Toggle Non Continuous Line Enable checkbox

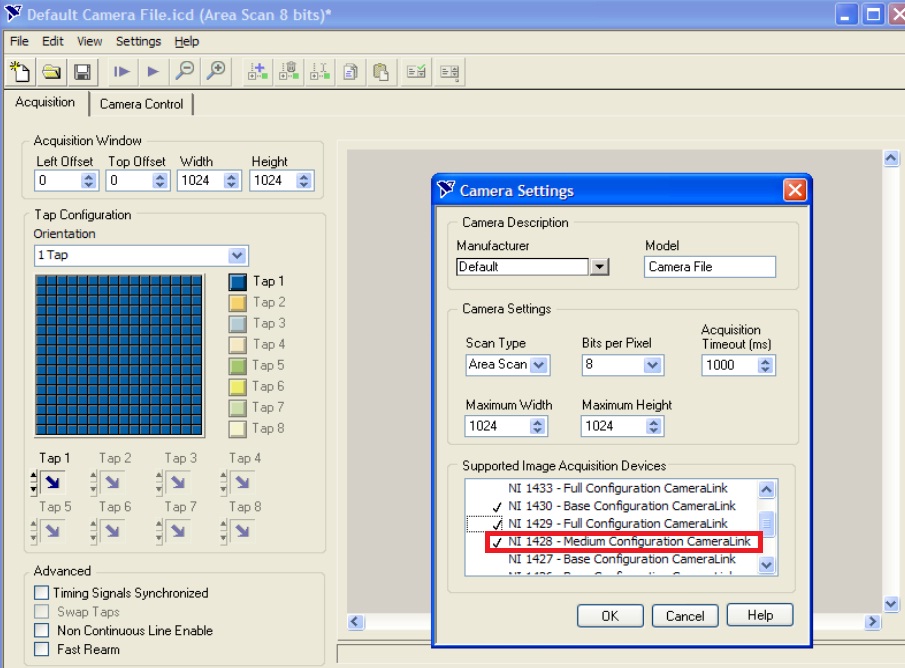tap(41, 631)
